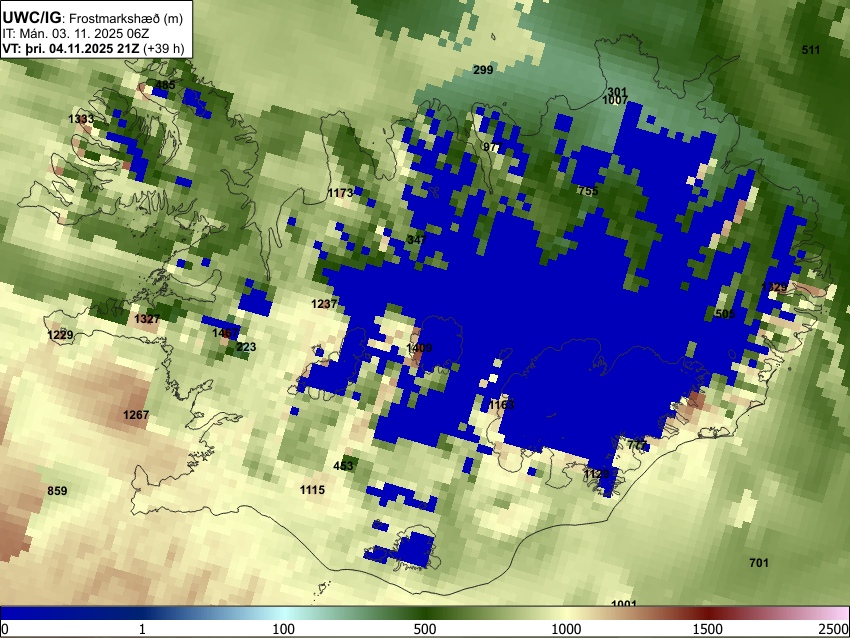Select the value 1173 on the map
Viewport: 850px width, 638px height.
(340, 193)
